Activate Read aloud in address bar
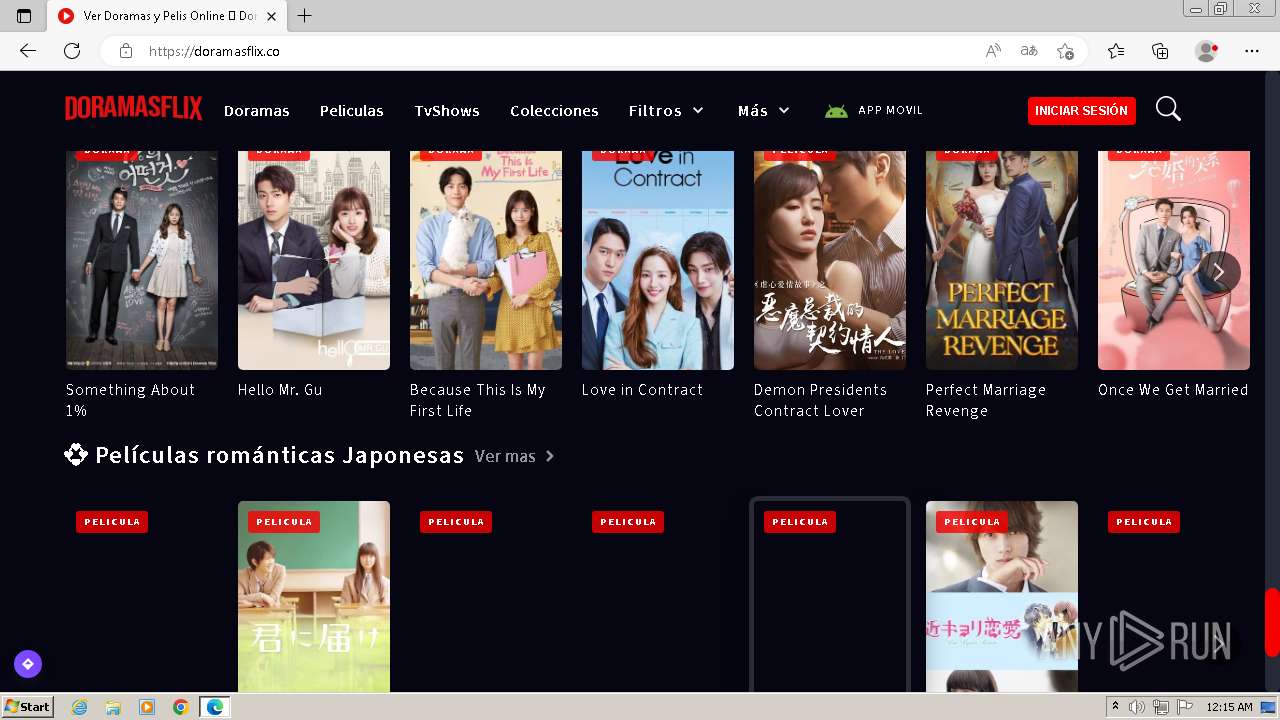The image size is (1280, 720). (x=993, y=51)
